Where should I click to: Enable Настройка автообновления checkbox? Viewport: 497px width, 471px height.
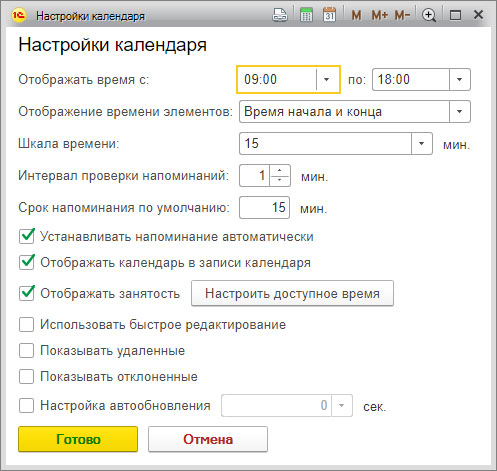click(x=26, y=406)
